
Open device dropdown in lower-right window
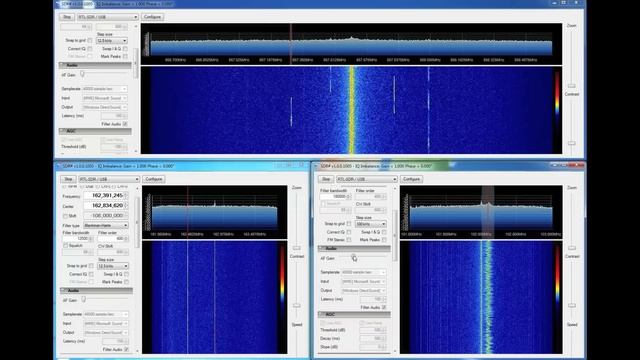367,179
